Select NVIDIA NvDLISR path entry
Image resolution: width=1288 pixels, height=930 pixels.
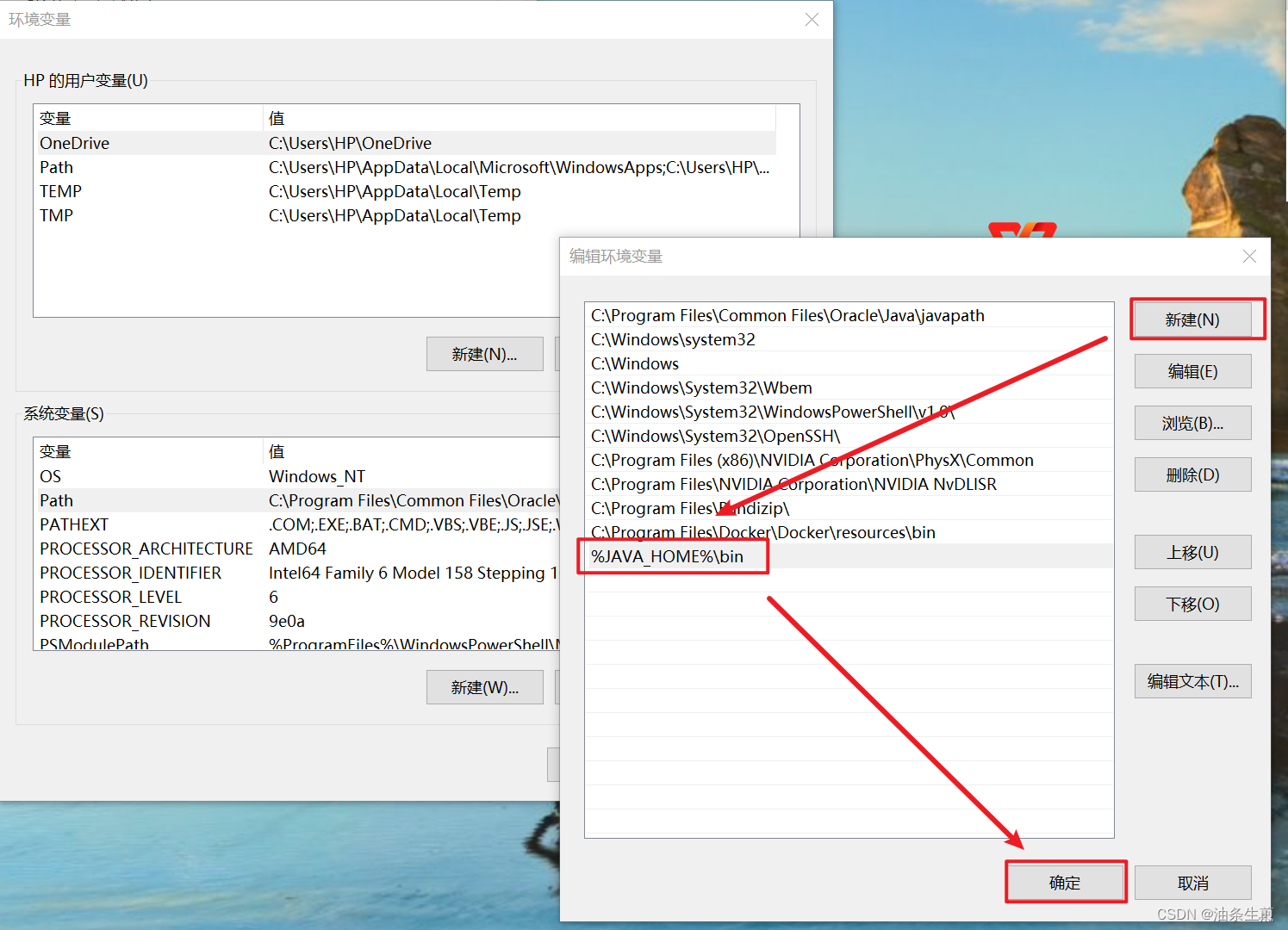849,484
